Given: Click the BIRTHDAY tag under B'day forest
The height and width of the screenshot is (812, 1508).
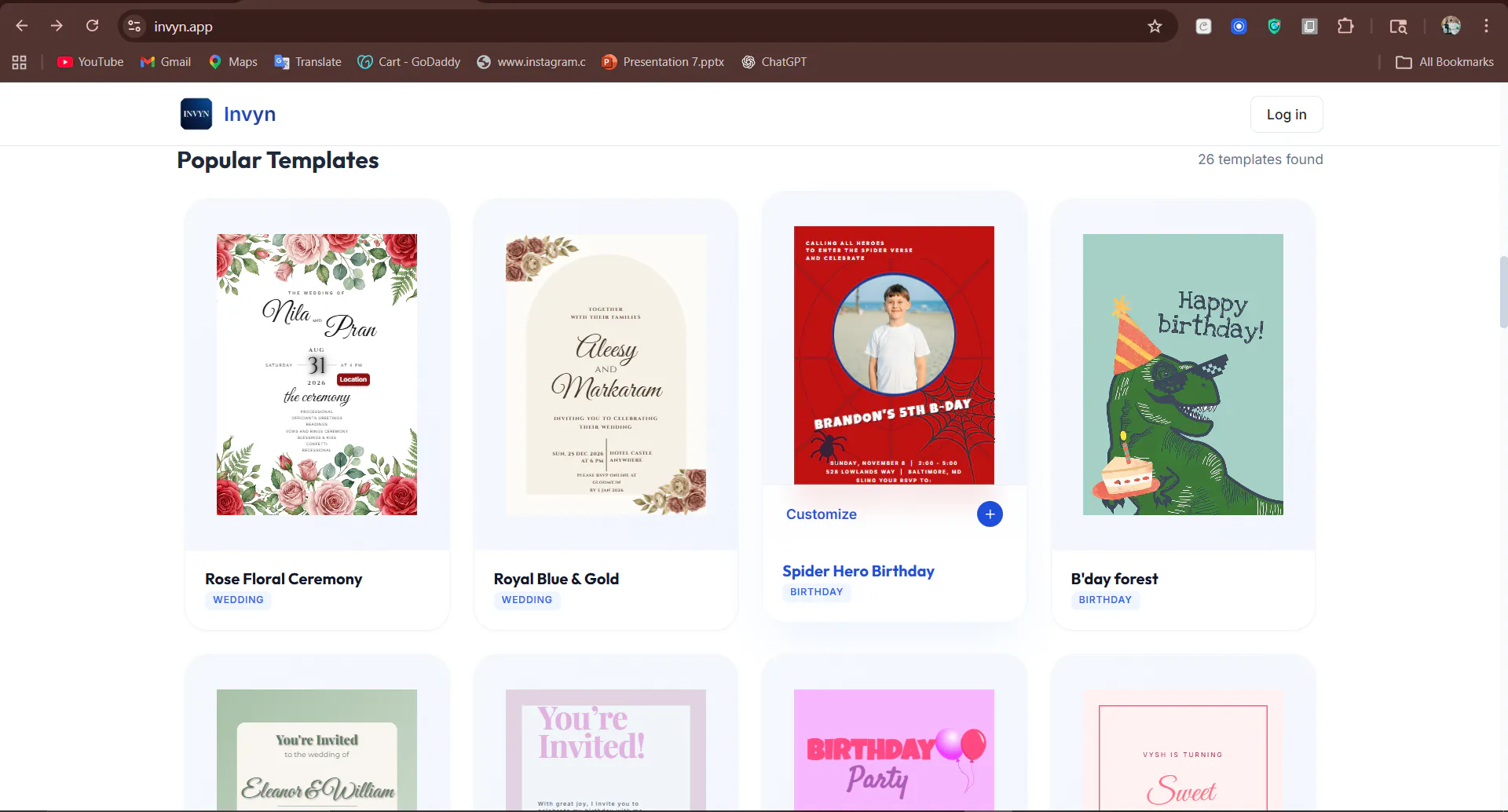Looking at the screenshot, I should 1105,600.
